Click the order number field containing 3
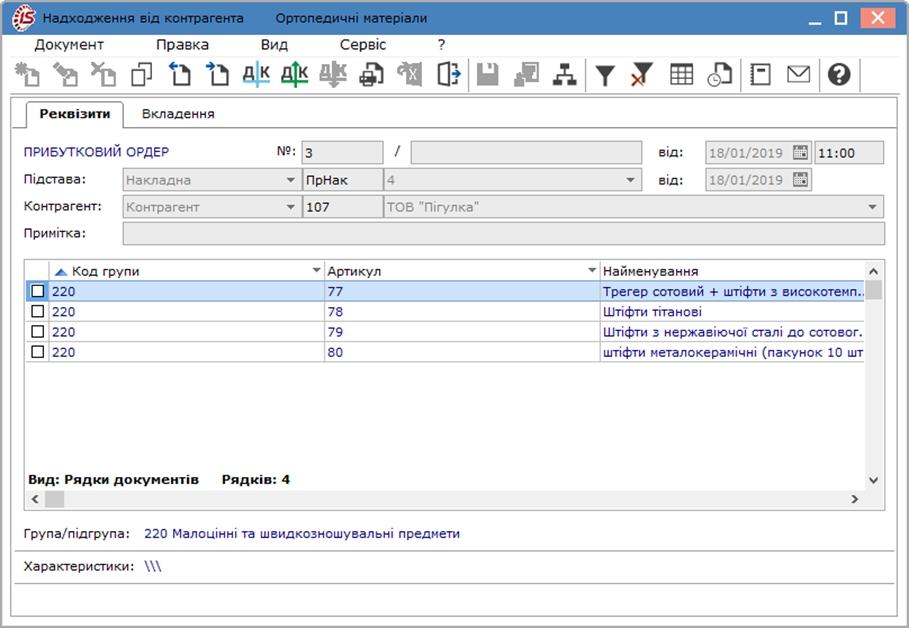Screen dimensions: 909x628 click(x=342, y=153)
